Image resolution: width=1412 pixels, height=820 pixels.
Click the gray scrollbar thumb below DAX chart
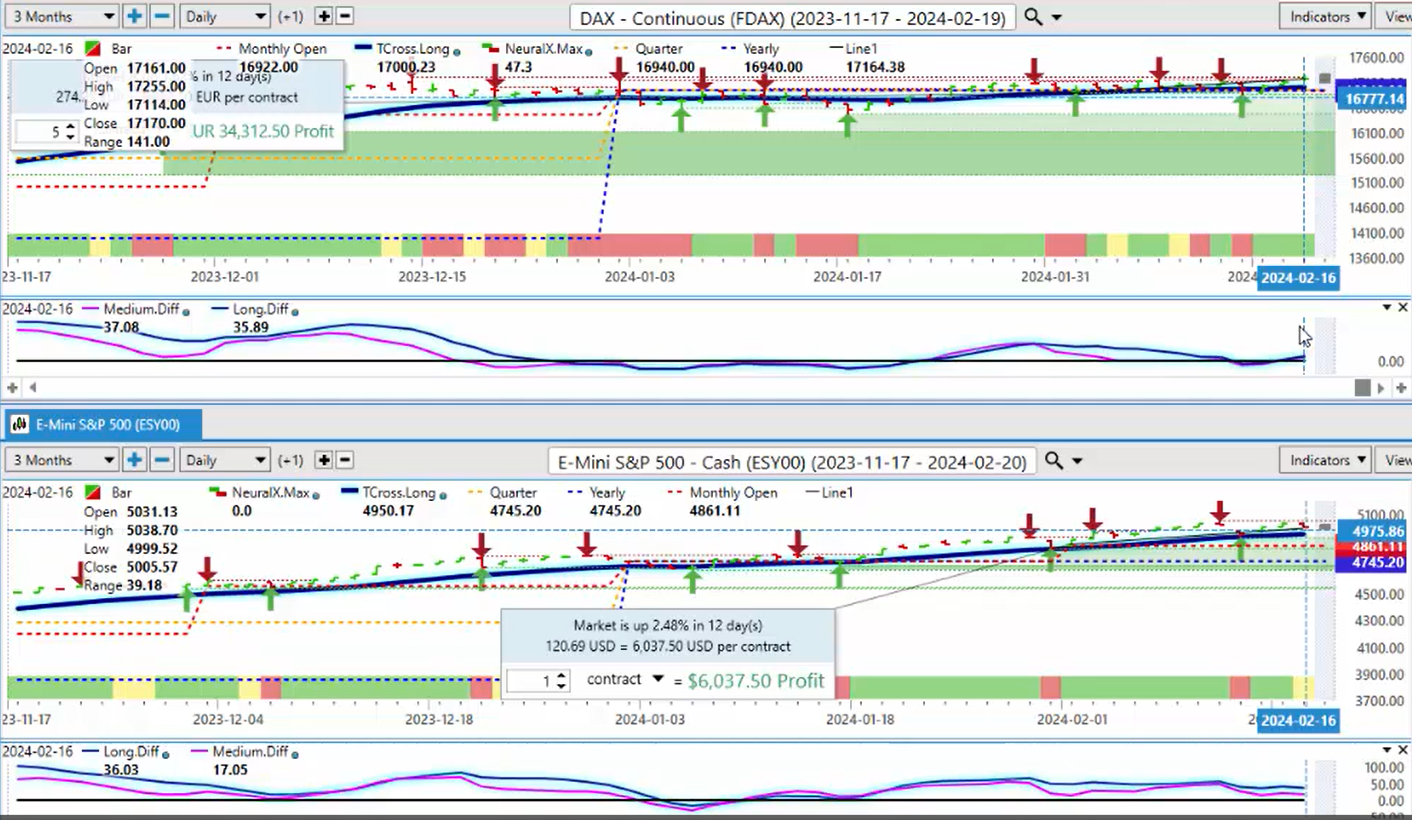point(1362,387)
